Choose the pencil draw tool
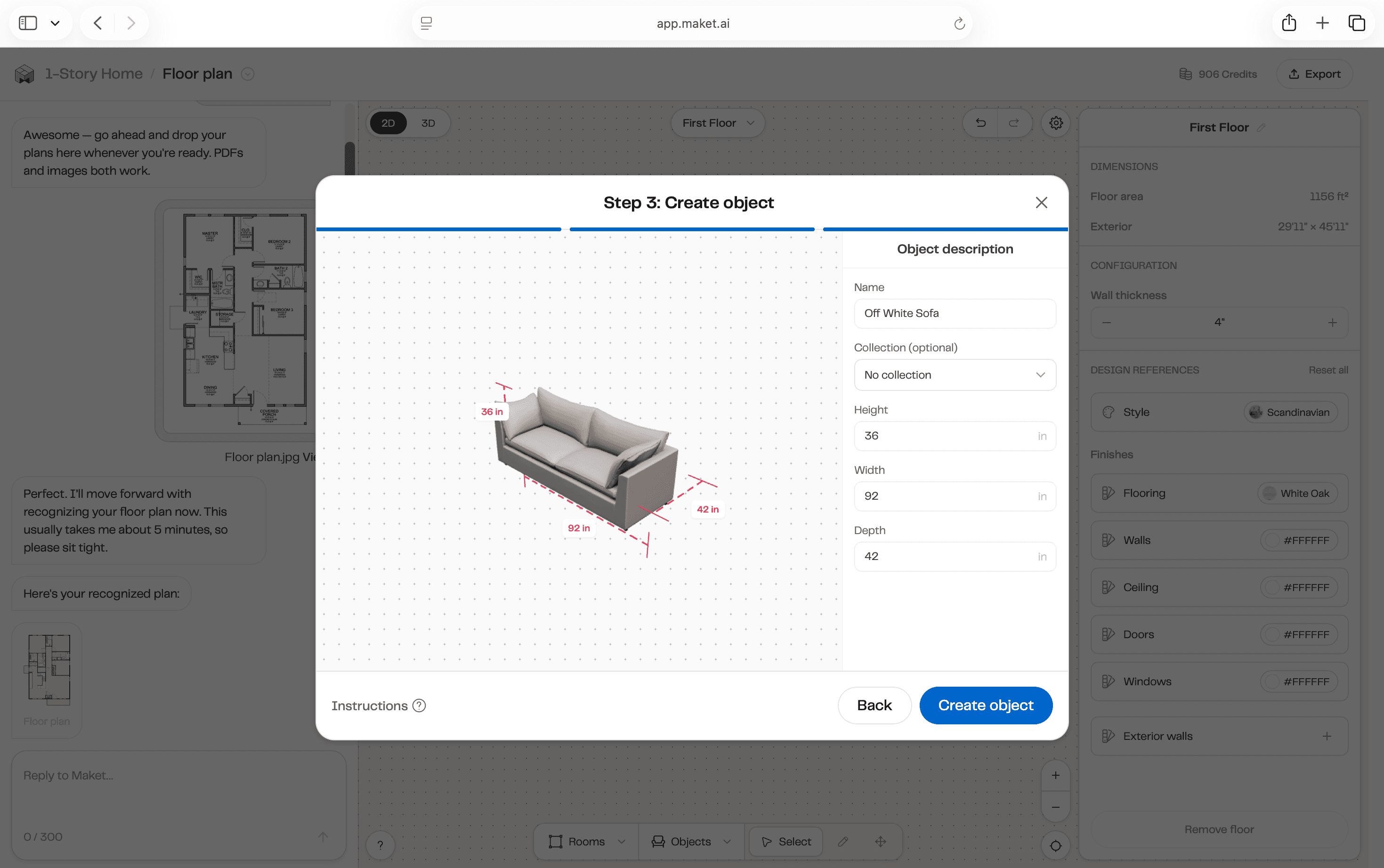This screenshot has width=1384, height=868. point(842,842)
